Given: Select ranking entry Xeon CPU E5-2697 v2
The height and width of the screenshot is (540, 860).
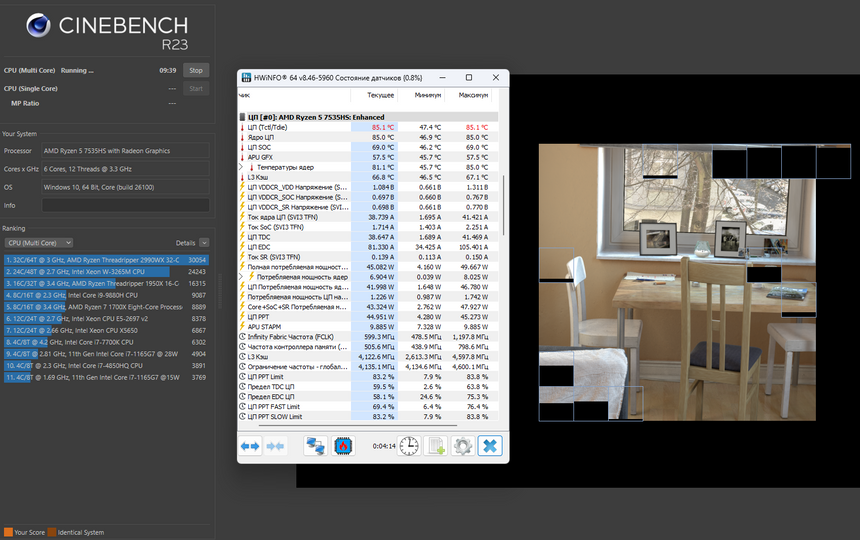Looking at the screenshot, I should click(x=106, y=319).
